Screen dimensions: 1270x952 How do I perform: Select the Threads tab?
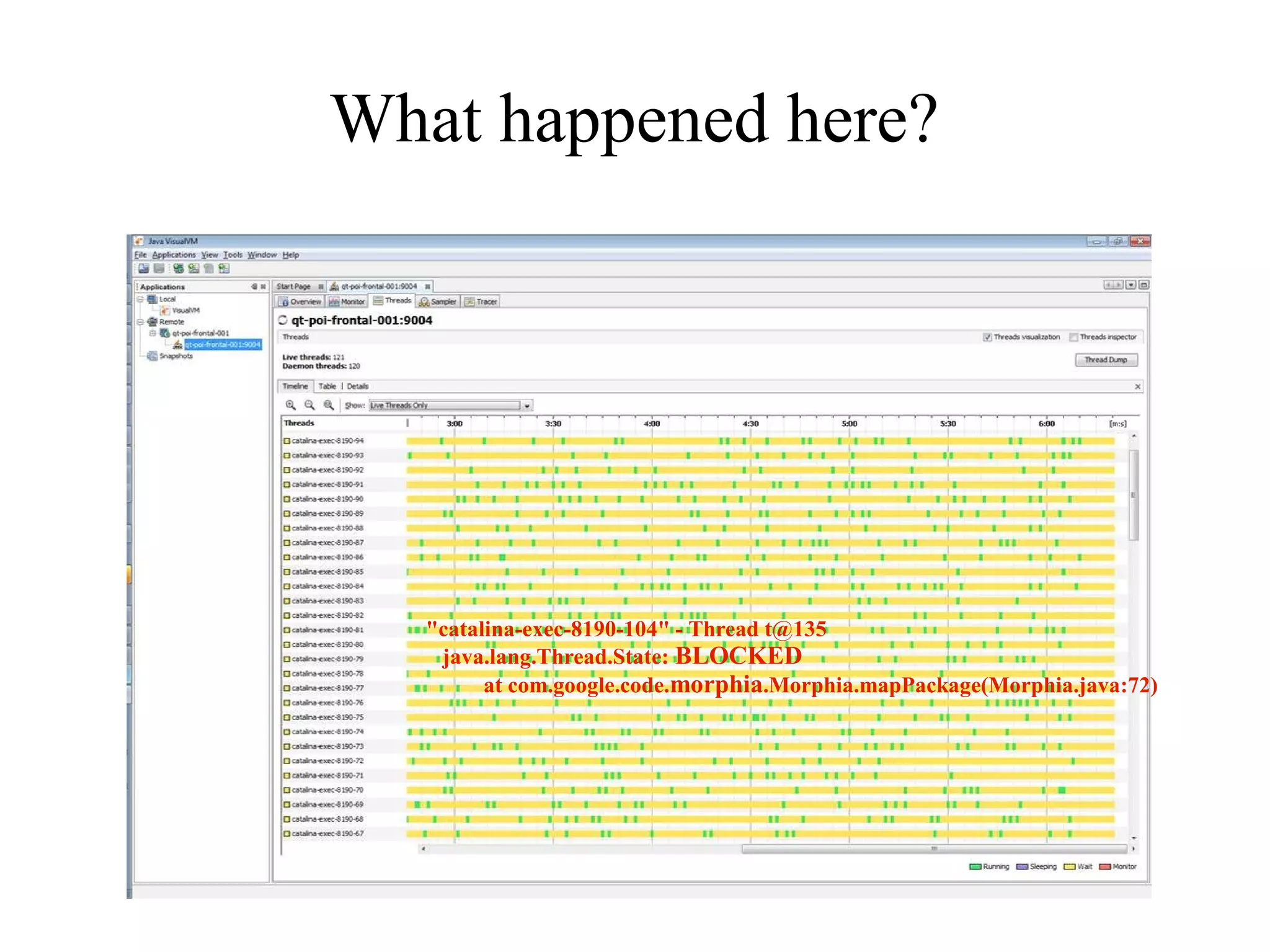click(393, 301)
